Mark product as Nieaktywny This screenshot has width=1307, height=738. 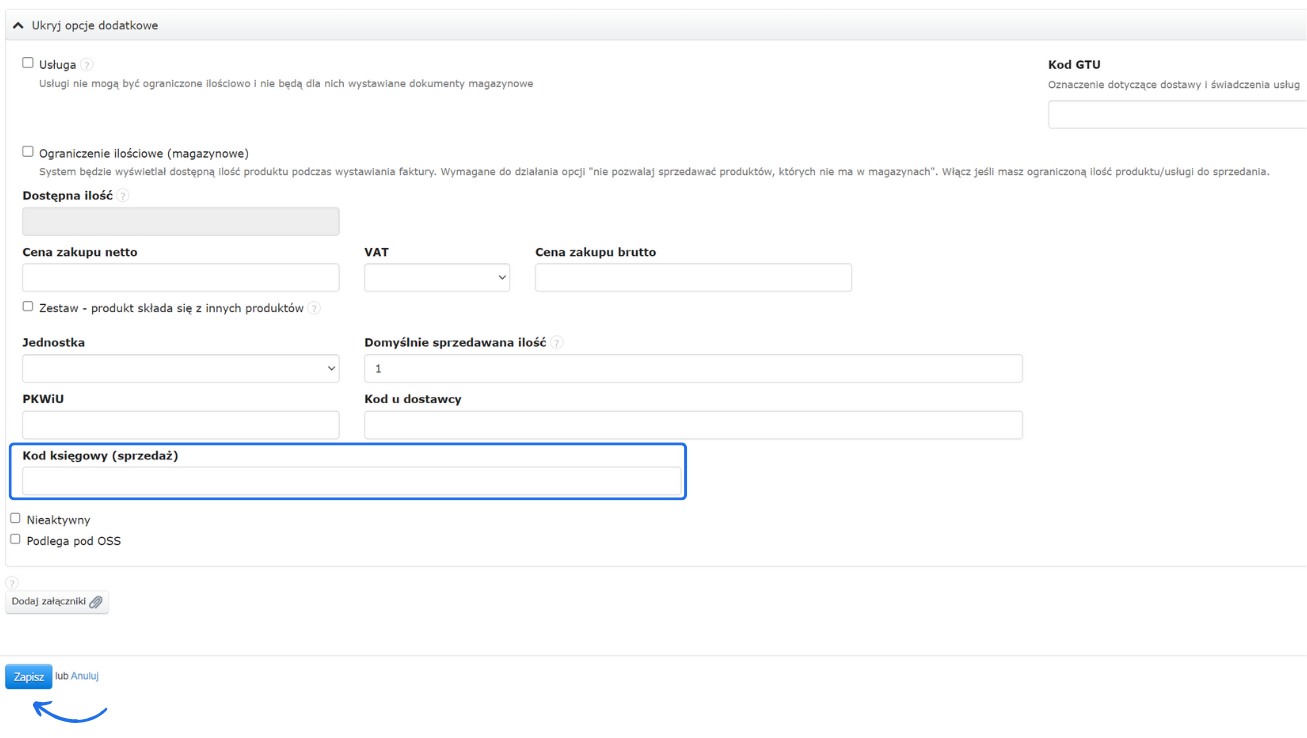point(15,518)
